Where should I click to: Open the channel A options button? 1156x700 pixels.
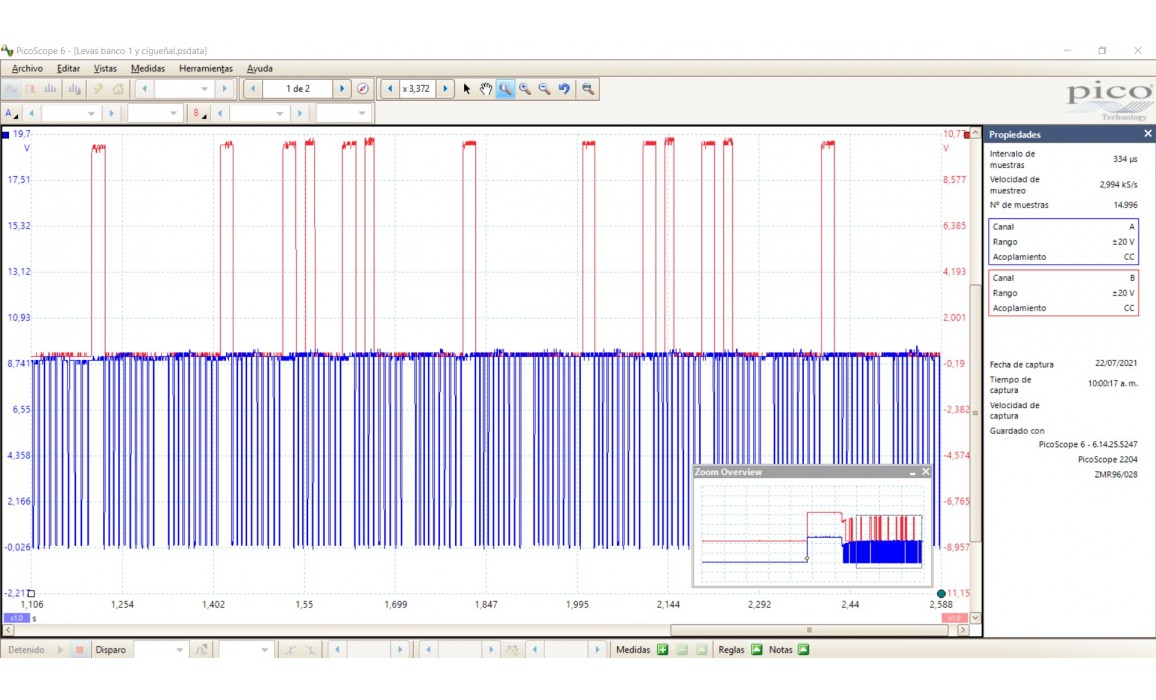pos(11,114)
